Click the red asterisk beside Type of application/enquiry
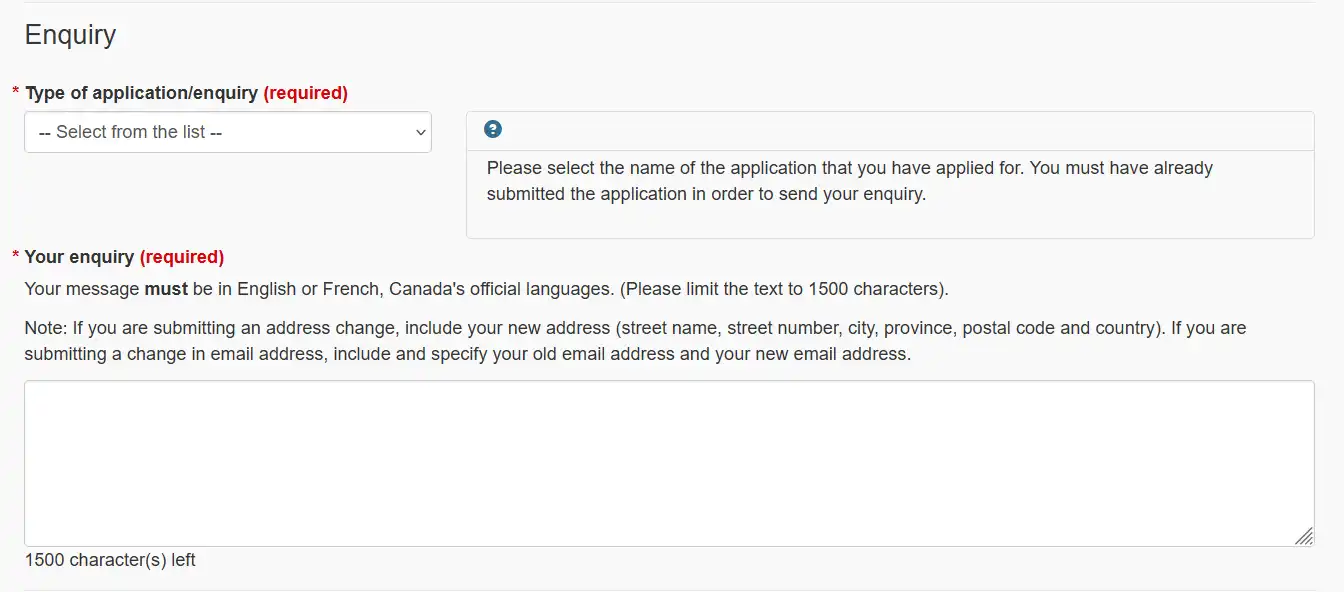1344x592 pixels. point(15,93)
